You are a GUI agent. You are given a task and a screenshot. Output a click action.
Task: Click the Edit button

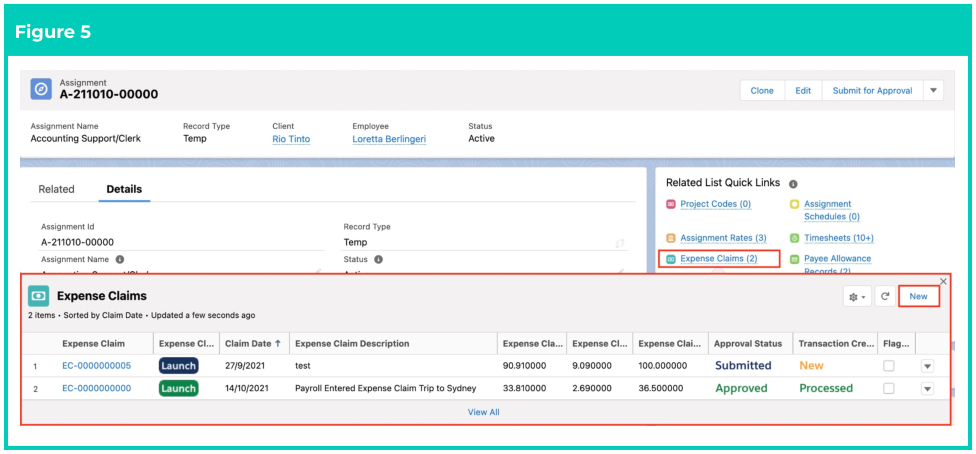803,90
